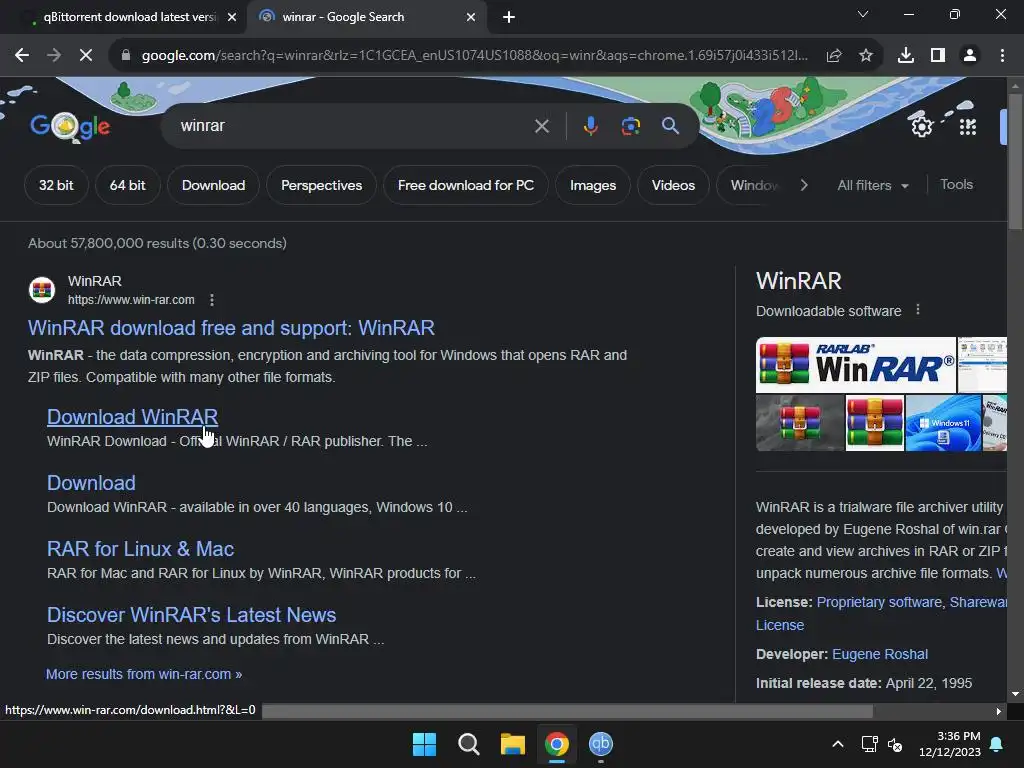
Task: Open File Explorer from taskbar
Action: (513, 744)
